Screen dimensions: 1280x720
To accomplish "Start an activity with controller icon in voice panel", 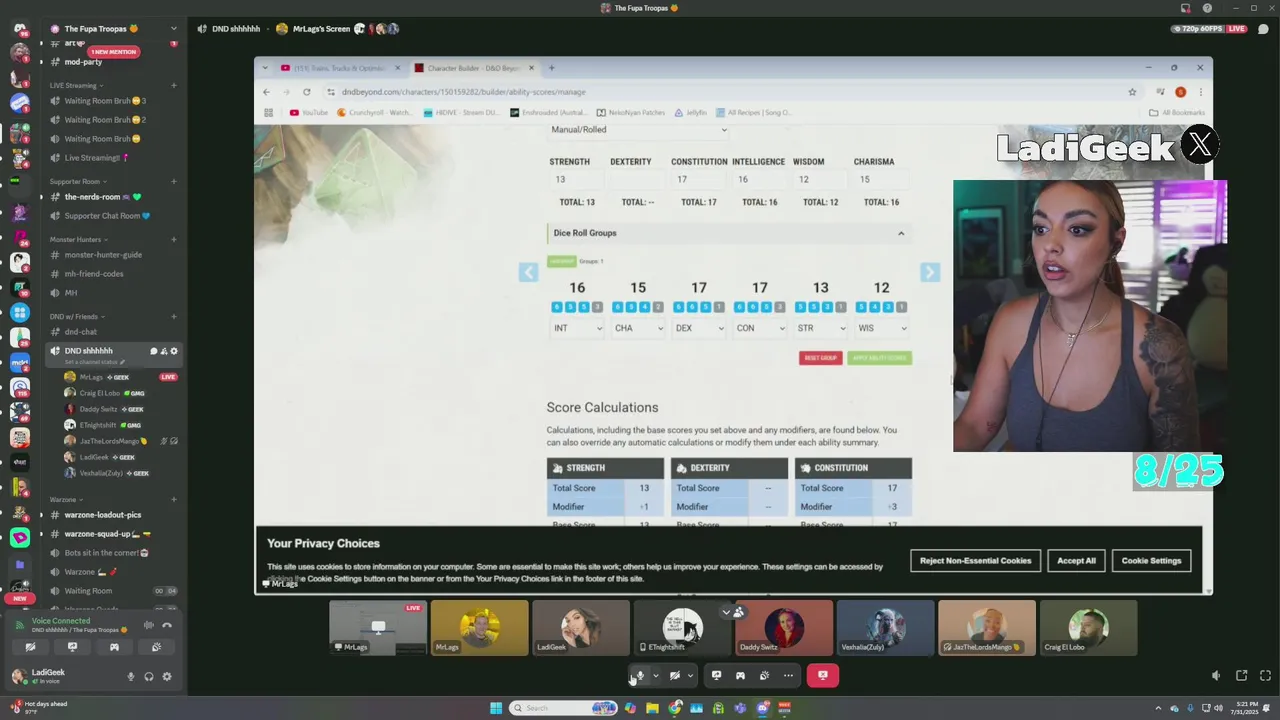I will pyautogui.click(x=114, y=647).
